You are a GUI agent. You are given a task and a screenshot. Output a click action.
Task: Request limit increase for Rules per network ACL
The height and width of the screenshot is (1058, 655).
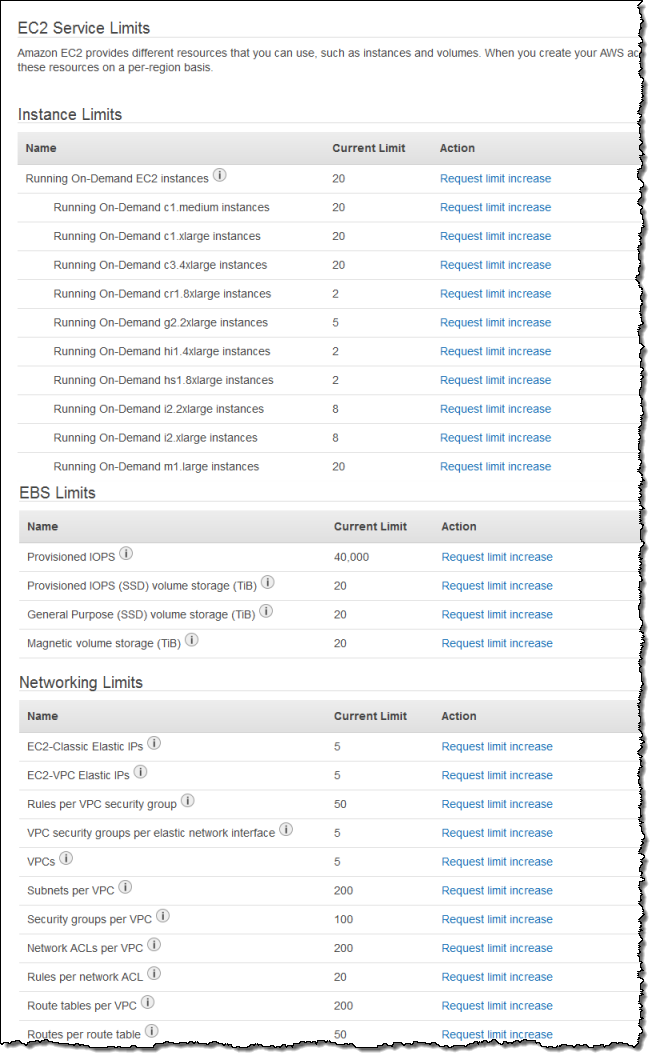click(x=497, y=978)
